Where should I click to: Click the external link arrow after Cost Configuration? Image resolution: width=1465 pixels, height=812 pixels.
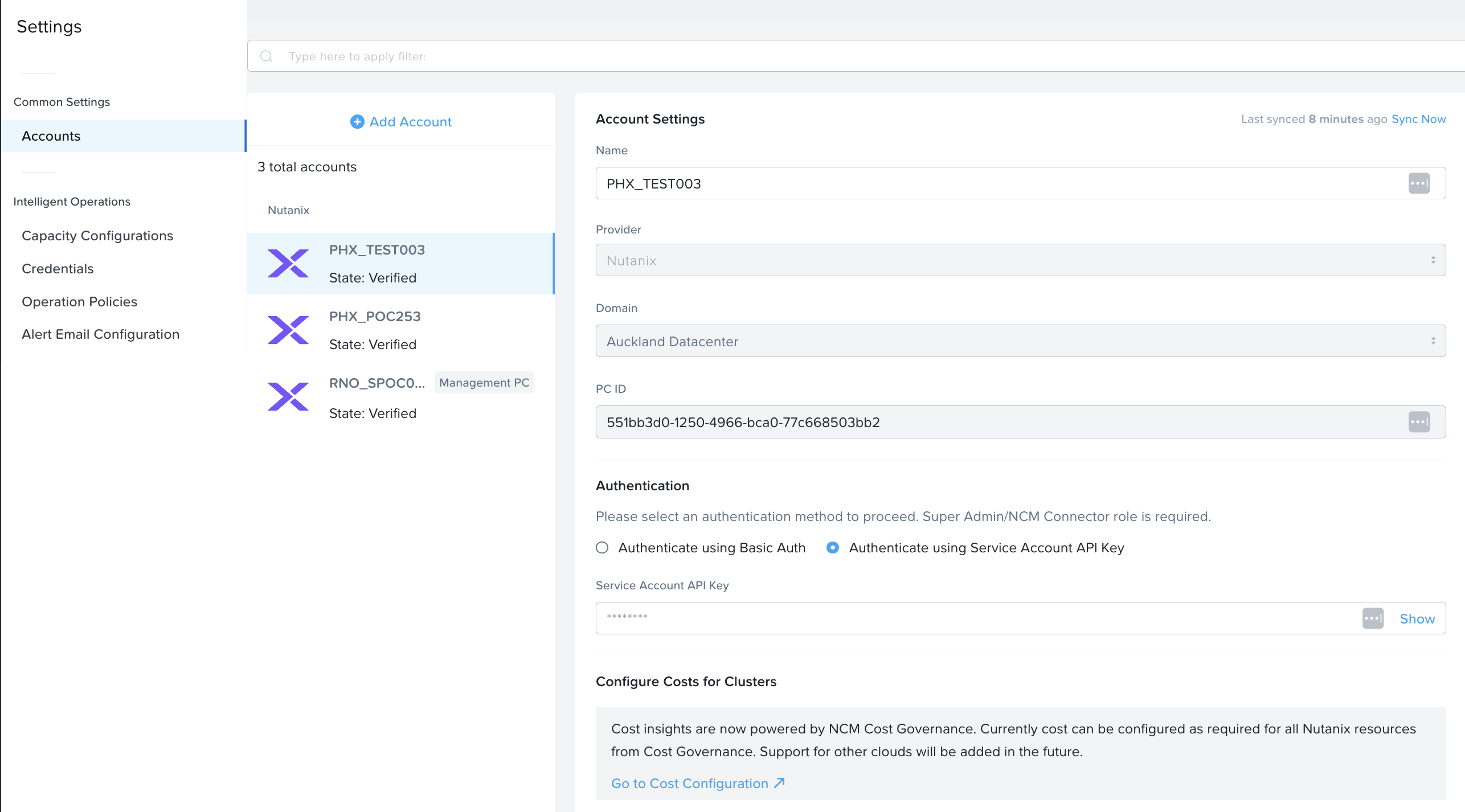(780, 783)
